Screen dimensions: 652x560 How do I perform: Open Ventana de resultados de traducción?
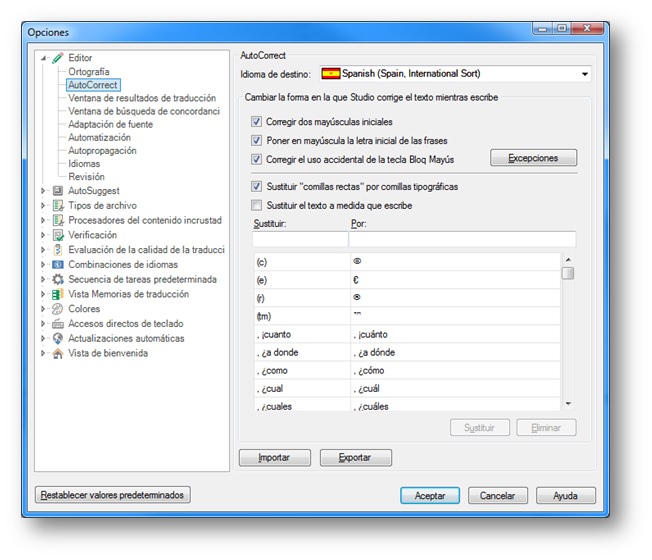142,98
